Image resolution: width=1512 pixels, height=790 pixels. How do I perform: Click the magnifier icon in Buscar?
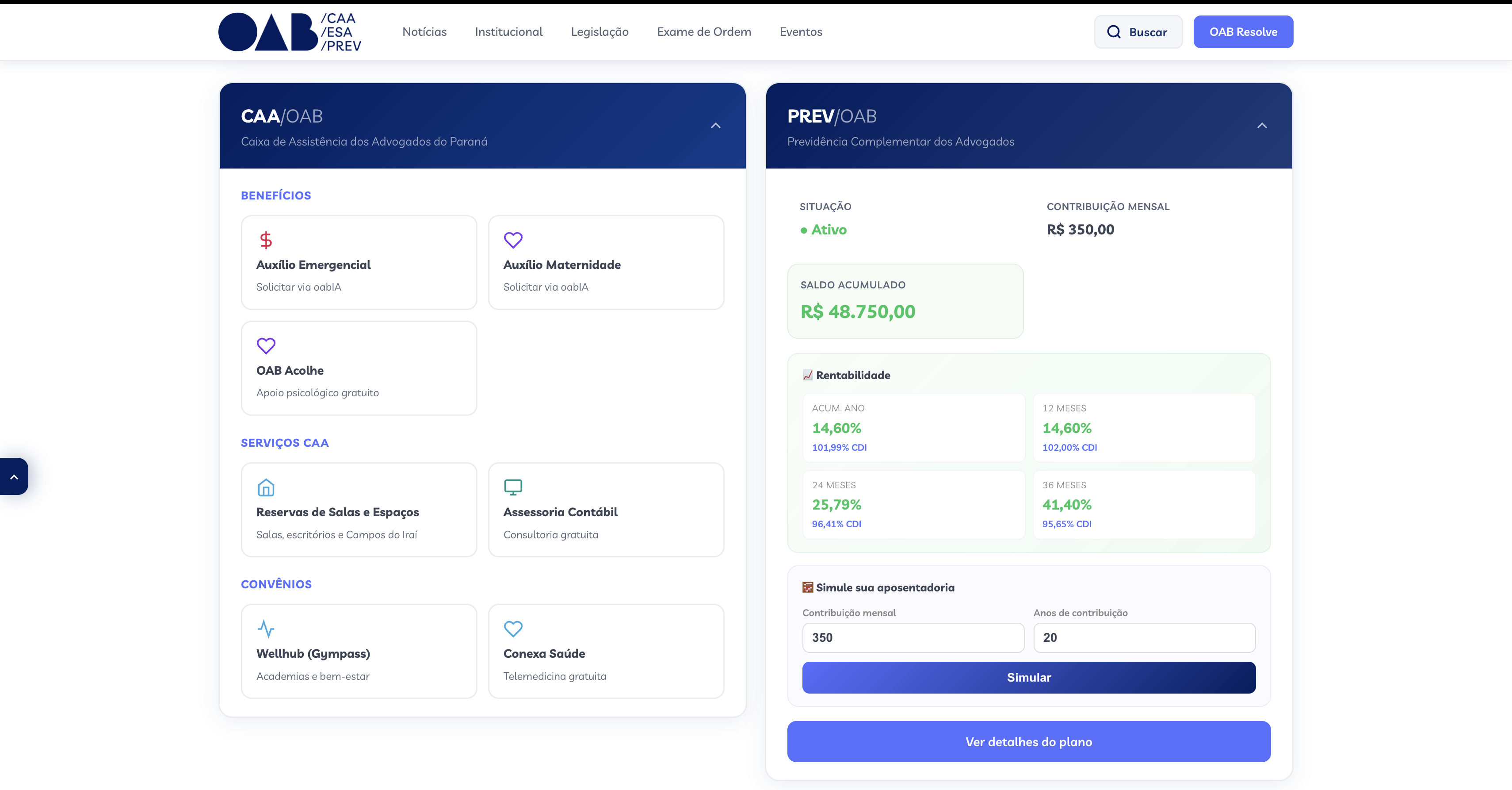(x=1114, y=32)
